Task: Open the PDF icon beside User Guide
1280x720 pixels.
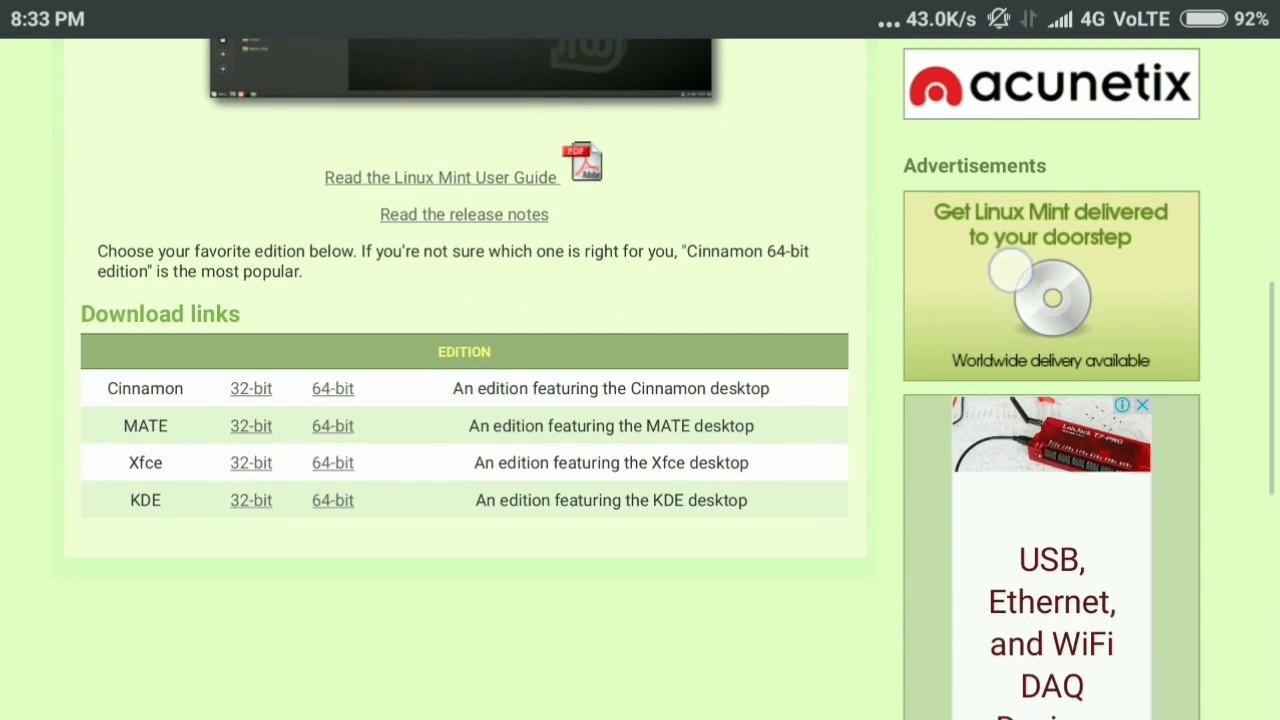Action: pyautogui.click(x=583, y=162)
